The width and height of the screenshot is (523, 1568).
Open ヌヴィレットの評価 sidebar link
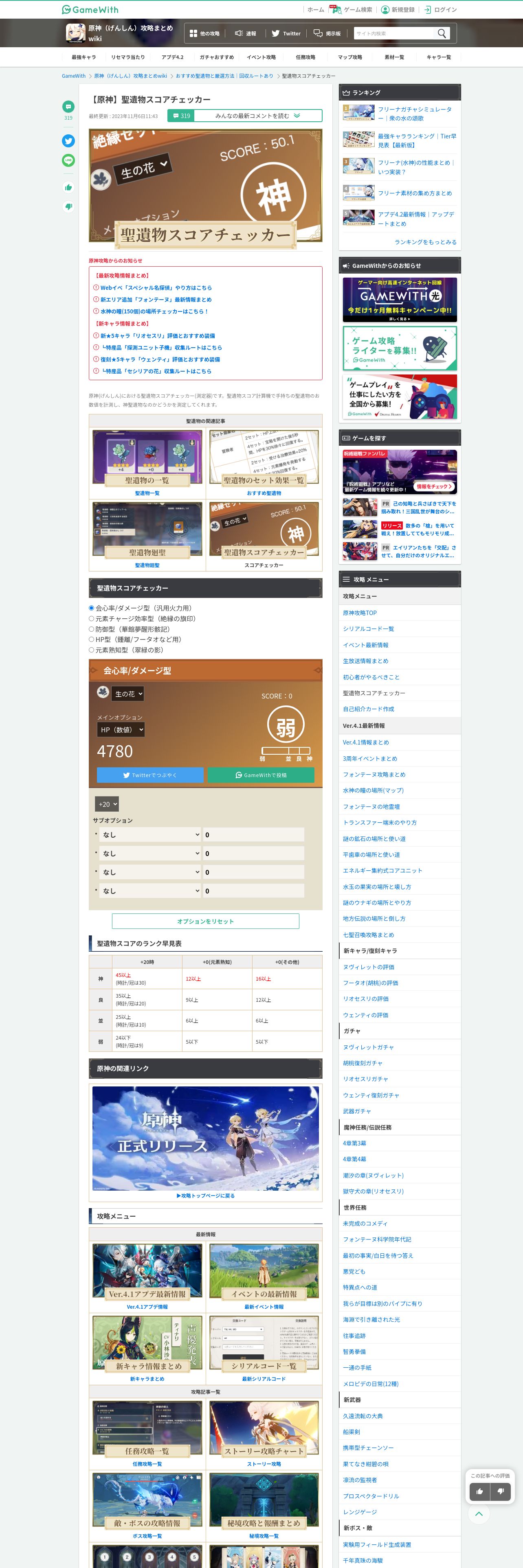coord(368,967)
